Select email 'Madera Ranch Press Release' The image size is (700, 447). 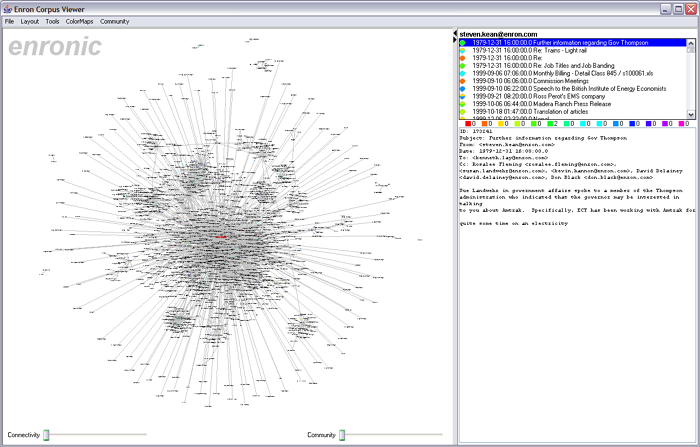pos(573,104)
